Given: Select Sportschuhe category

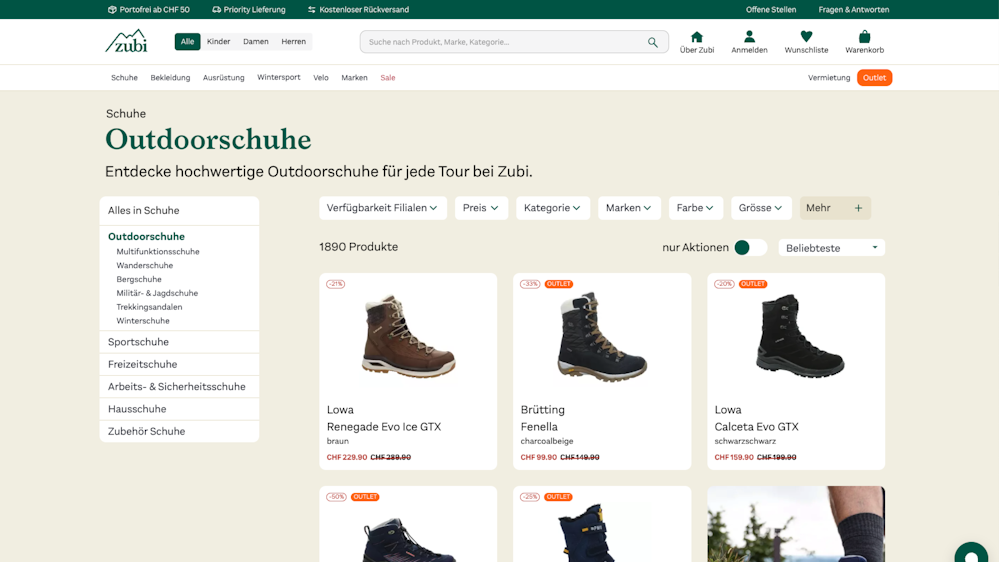Looking at the screenshot, I should (x=179, y=342).
